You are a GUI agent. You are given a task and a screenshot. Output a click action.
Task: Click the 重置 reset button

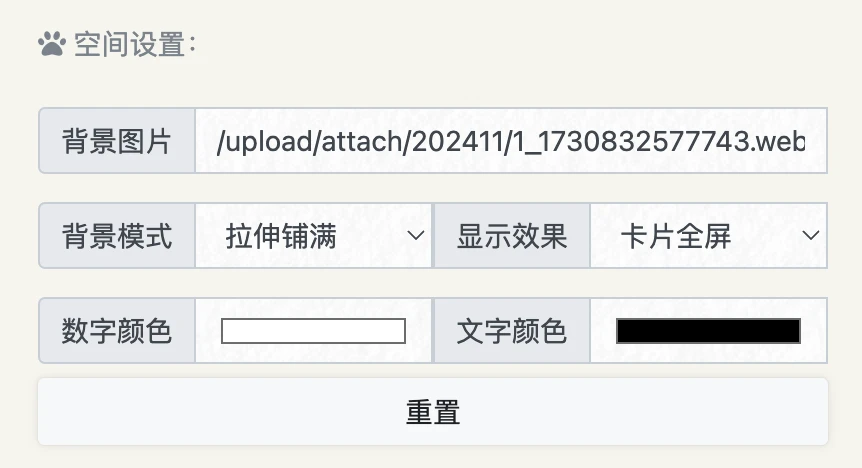pos(433,411)
